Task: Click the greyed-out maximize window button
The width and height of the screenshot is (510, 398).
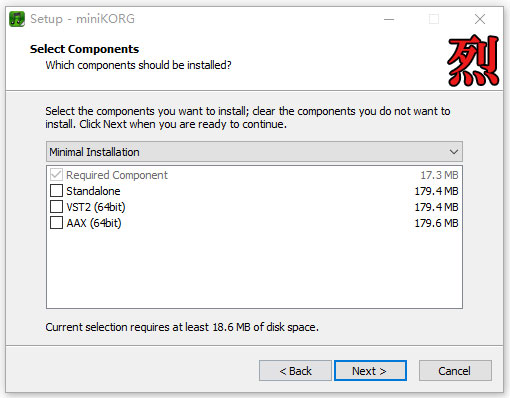Action: coord(434,19)
